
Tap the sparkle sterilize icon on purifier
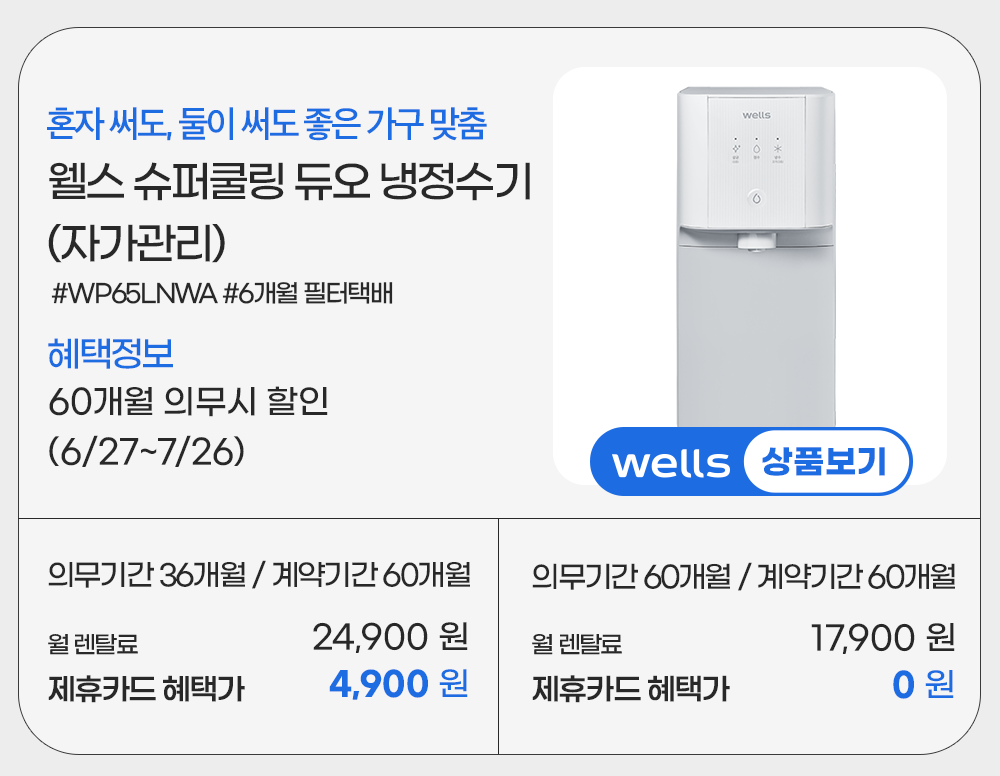tap(735, 148)
